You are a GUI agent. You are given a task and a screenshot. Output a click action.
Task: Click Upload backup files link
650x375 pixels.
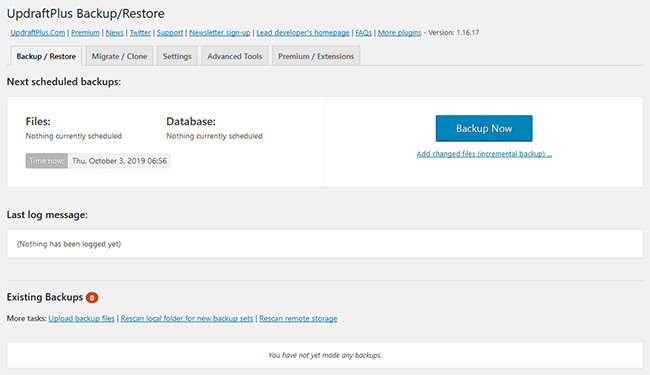81,318
